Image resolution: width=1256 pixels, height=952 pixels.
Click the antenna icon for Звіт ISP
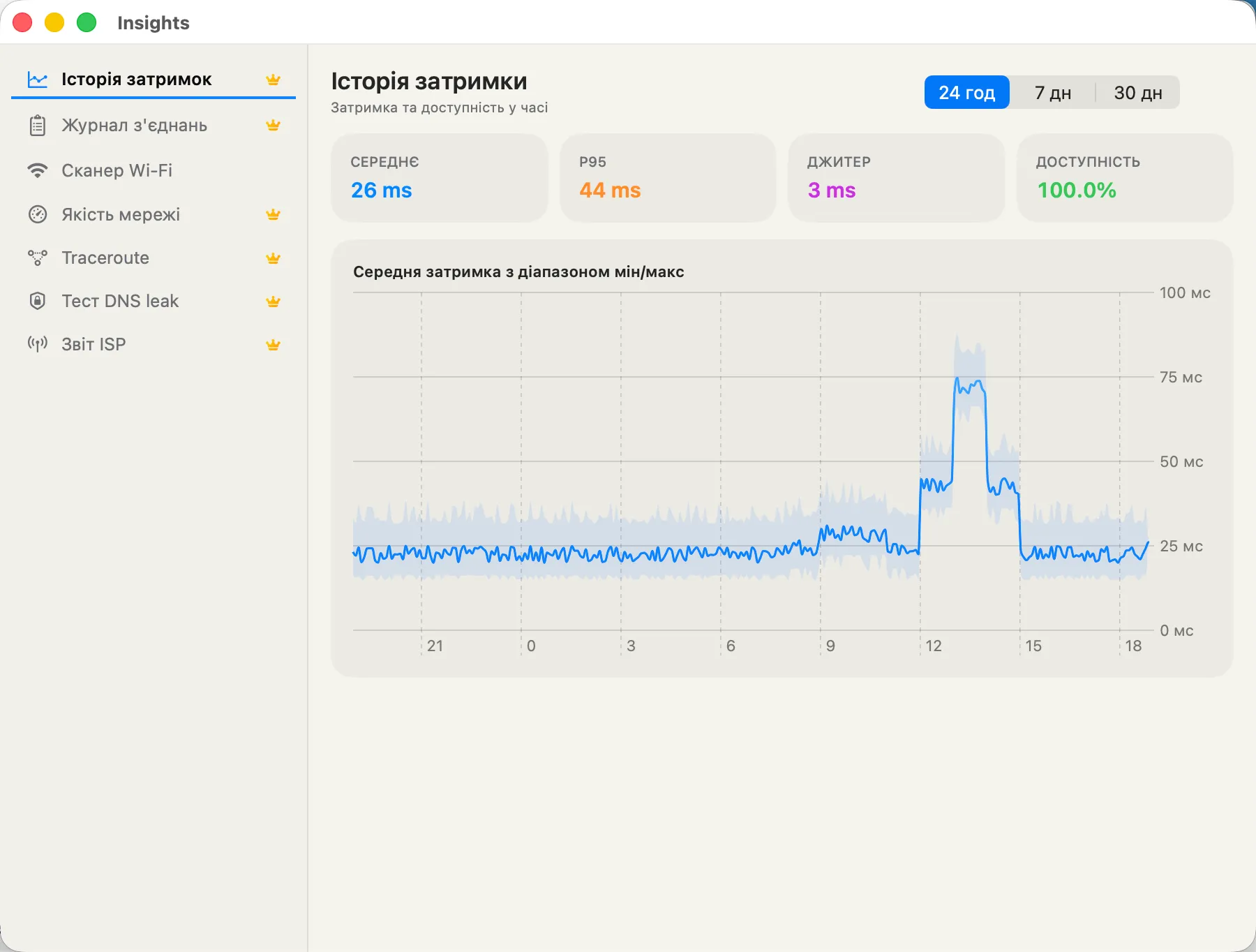[38, 343]
